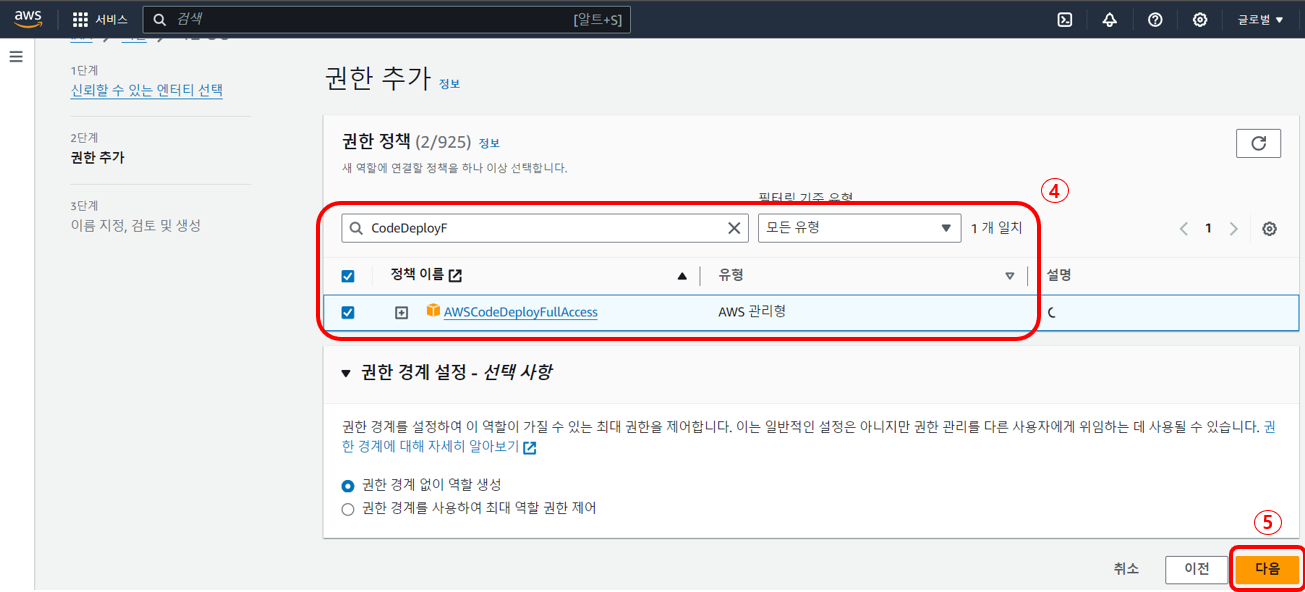Click the 이름 지정, 검토 및 생성 step
This screenshot has height=592, width=1305.
(x=135, y=225)
